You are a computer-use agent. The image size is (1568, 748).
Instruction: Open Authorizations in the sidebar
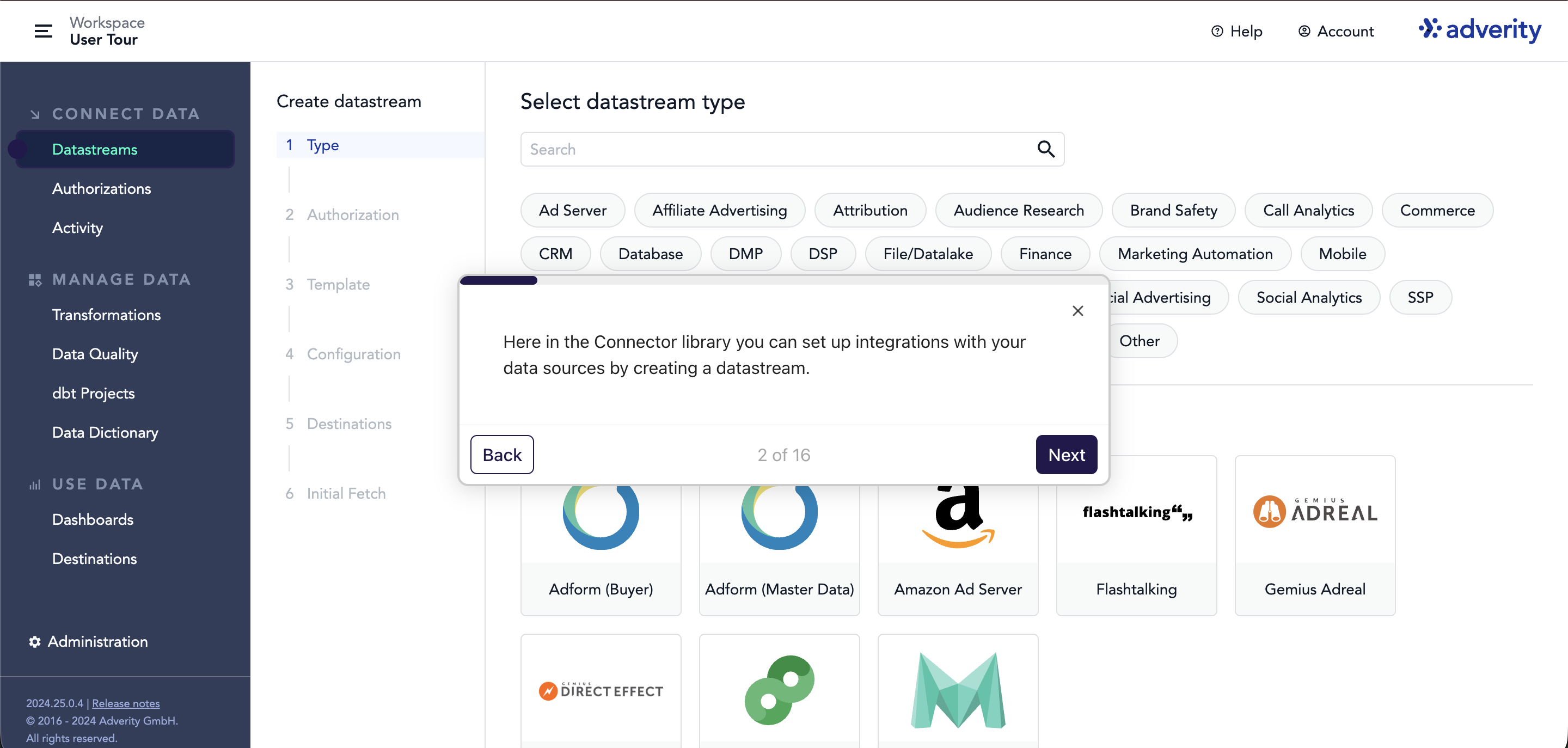(x=101, y=189)
